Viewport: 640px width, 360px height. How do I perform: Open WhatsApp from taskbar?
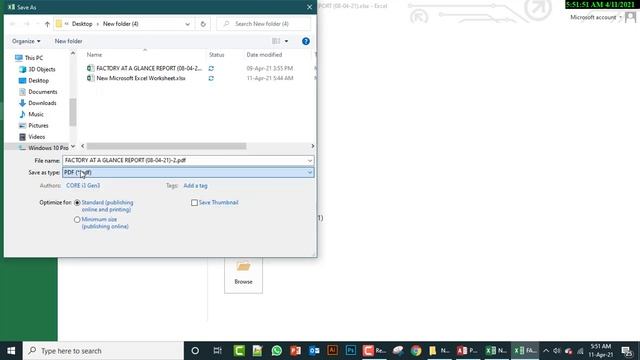coord(277,351)
